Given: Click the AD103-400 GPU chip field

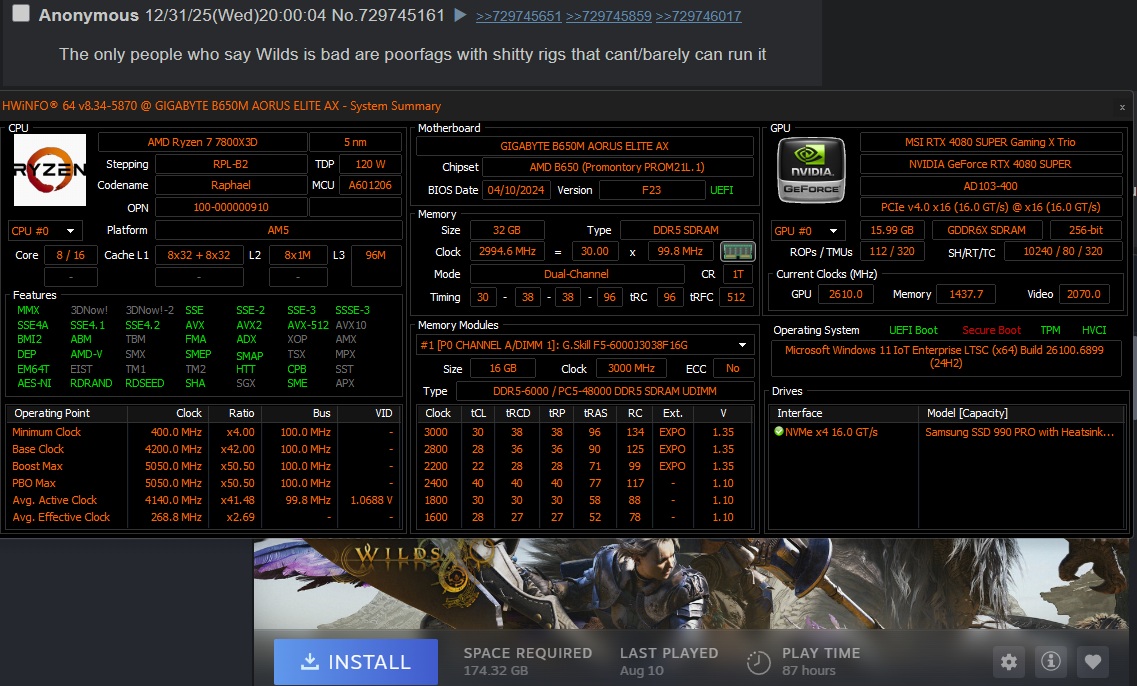Looking at the screenshot, I should (991, 186).
